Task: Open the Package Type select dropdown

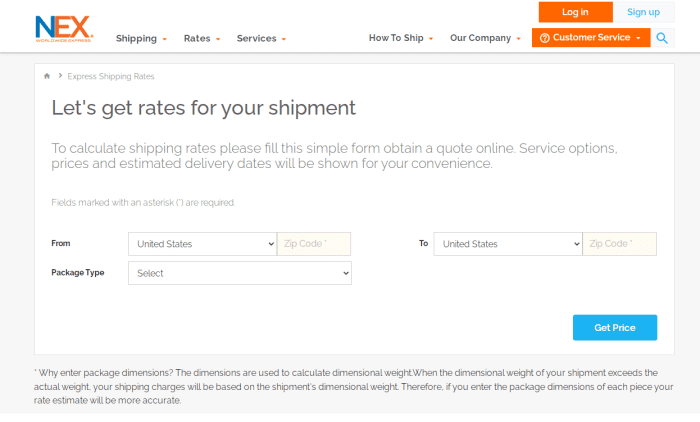Action: point(240,273)
